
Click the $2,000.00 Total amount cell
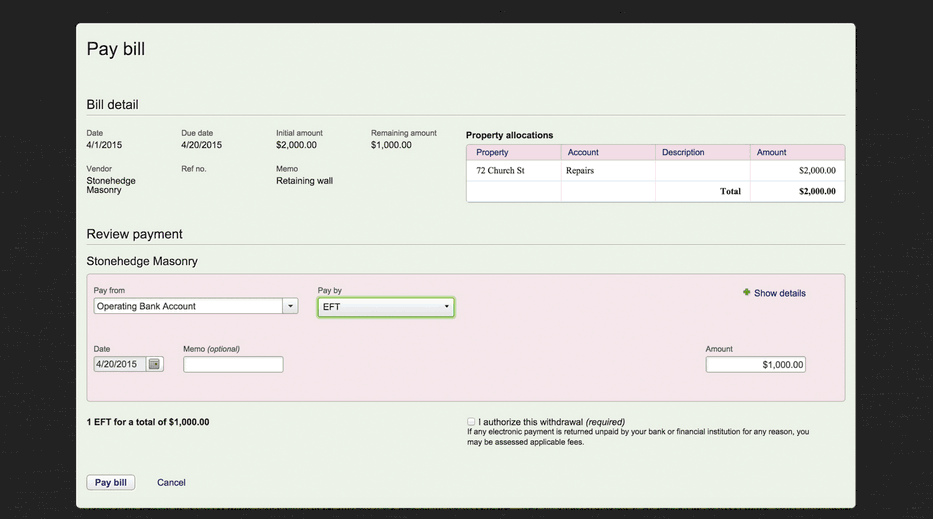(797, 192)
